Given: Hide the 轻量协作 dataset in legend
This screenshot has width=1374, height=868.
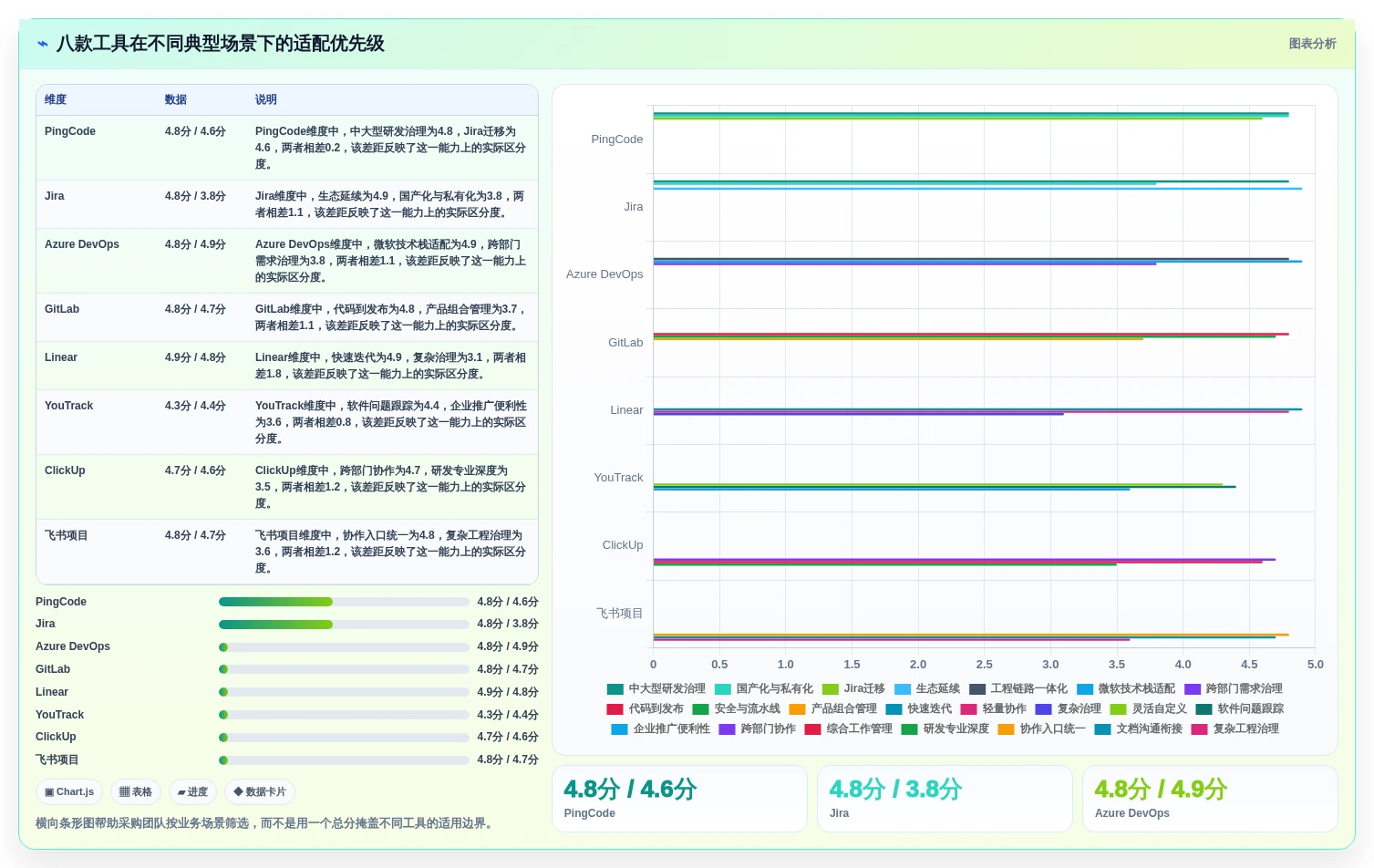Looking at the screenshot, I should tap(994, 709).
